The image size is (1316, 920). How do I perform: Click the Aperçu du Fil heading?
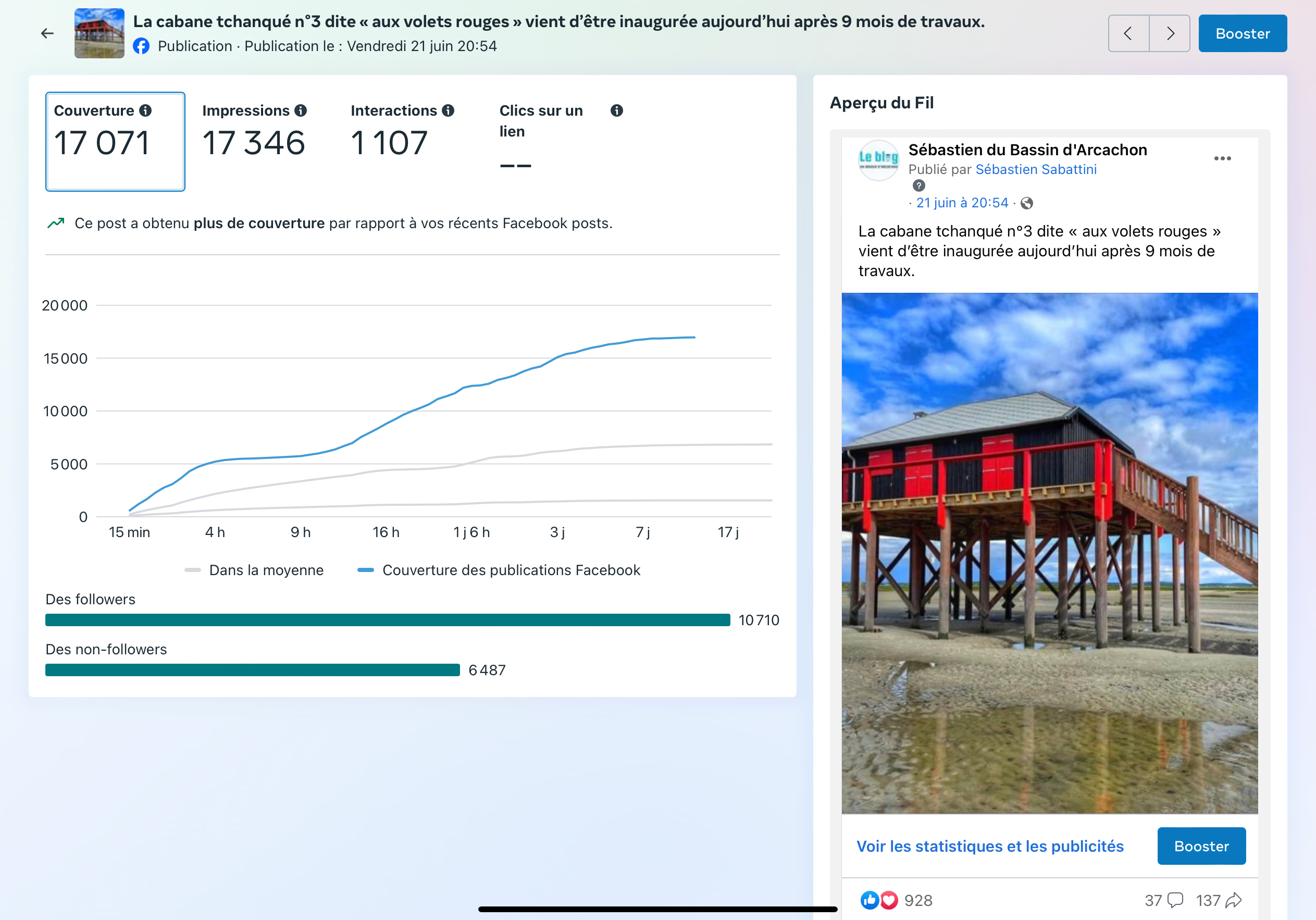pyautogui.click(x=882, y=103)
